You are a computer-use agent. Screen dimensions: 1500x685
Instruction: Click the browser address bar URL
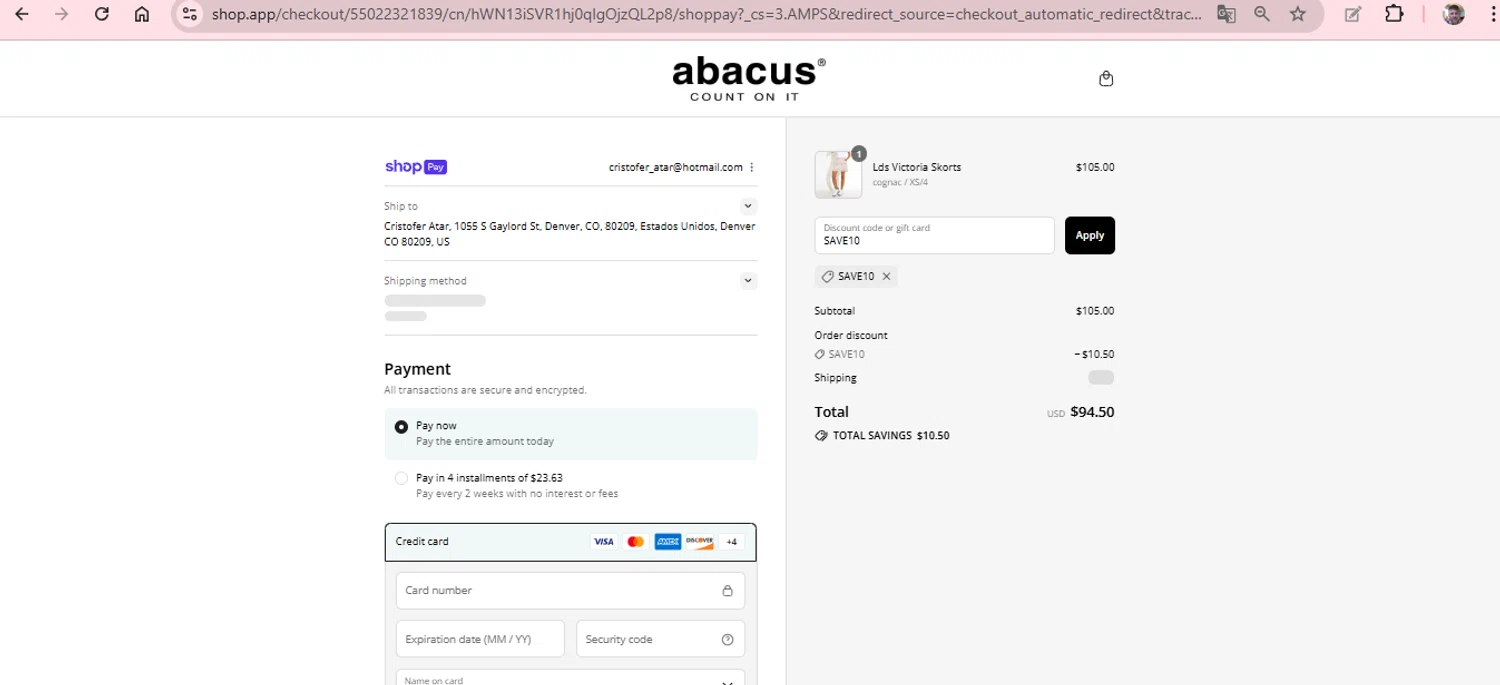(x=706, y=14)
